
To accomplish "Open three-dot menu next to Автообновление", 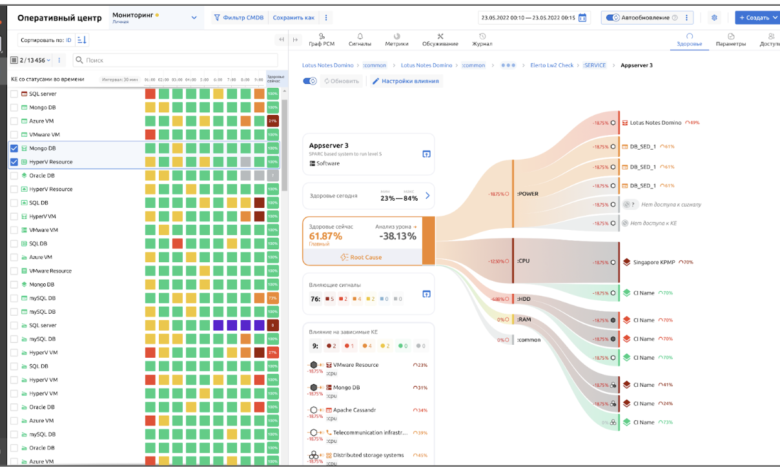I will (x=686, y=17).
